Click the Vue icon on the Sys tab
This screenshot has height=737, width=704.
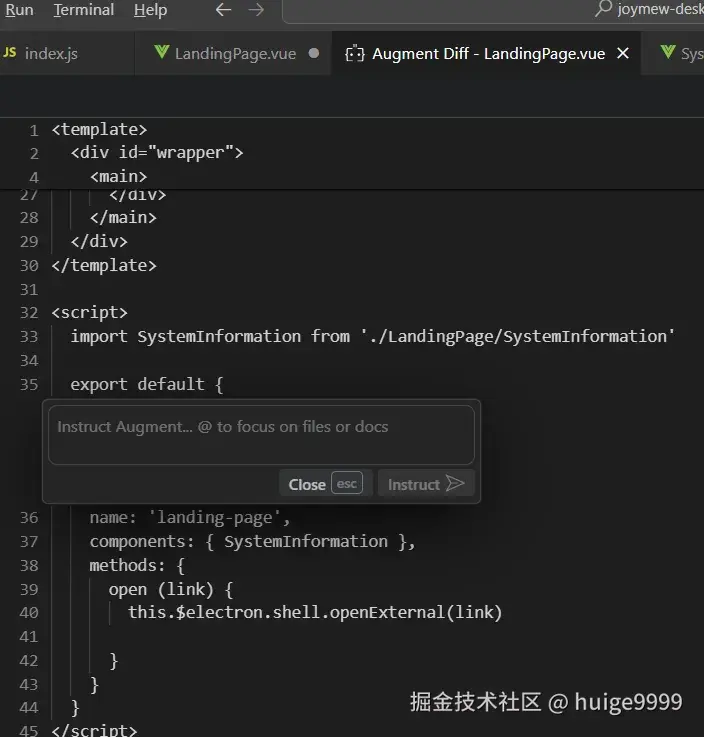tap(668, 52)
